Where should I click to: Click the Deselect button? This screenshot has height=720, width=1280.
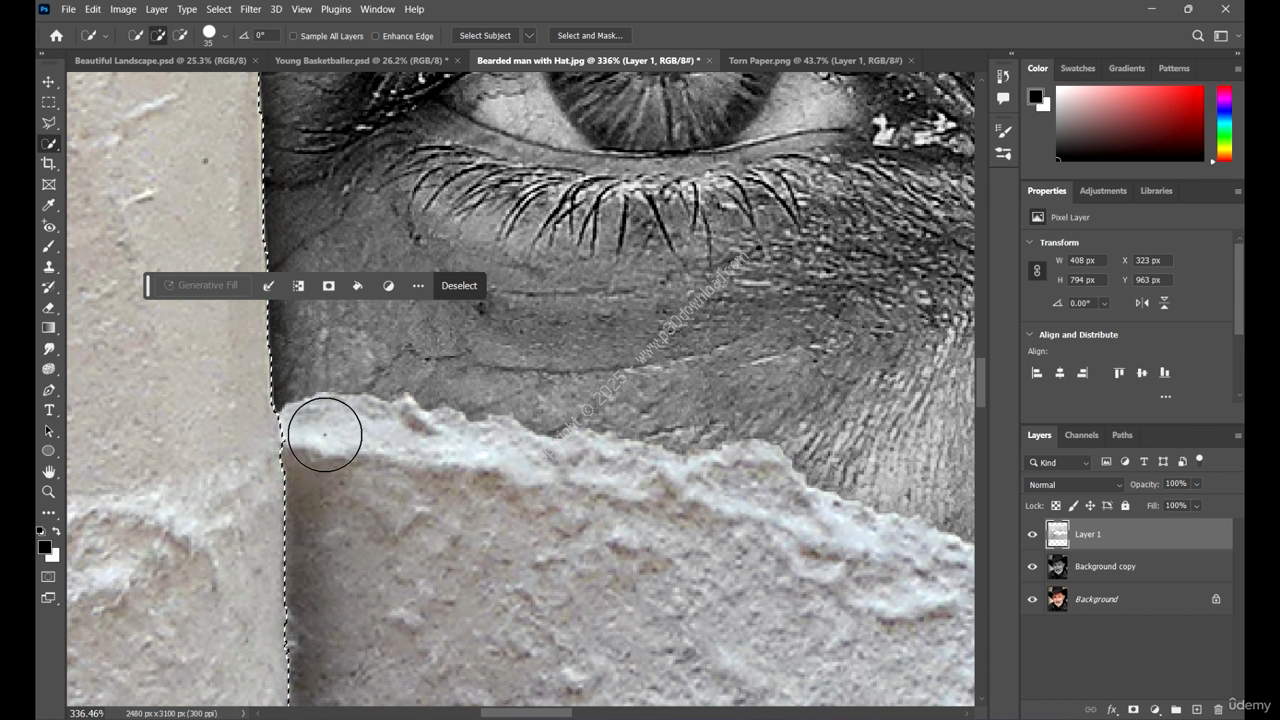coord(459,286)
